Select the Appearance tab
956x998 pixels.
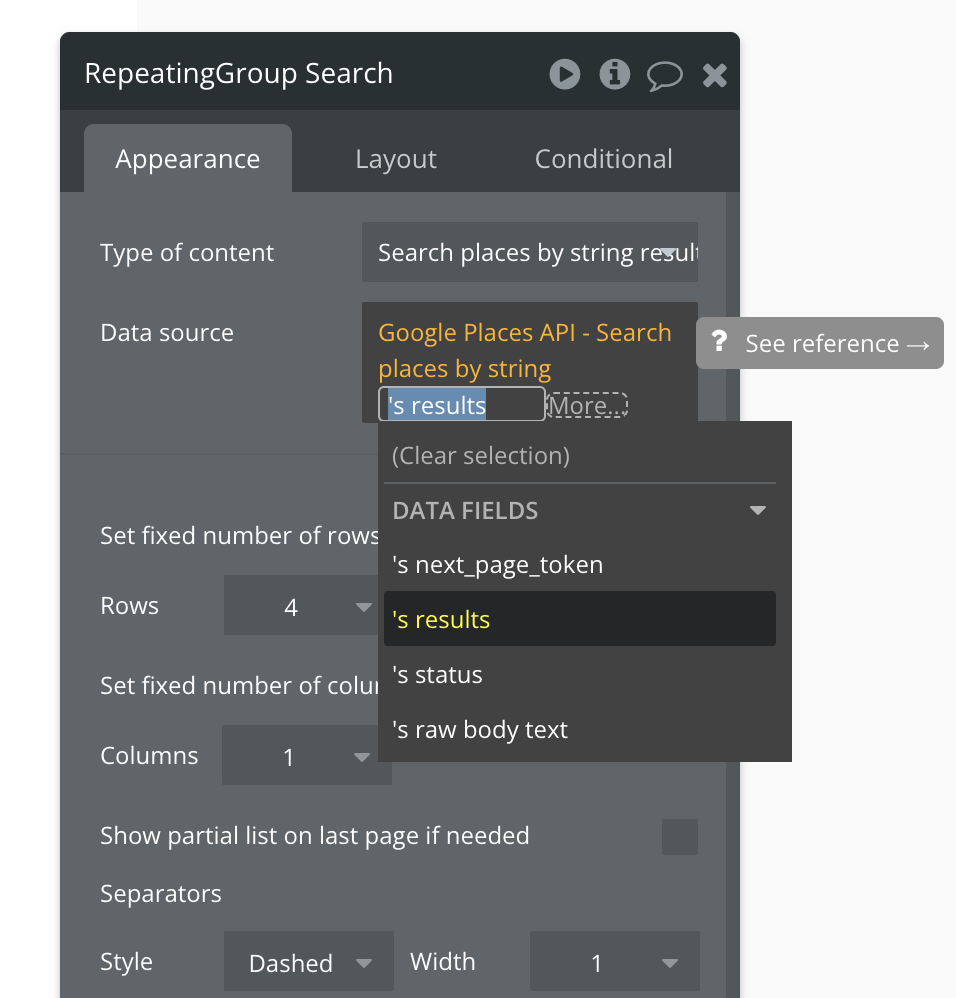[x=188, y=159]
